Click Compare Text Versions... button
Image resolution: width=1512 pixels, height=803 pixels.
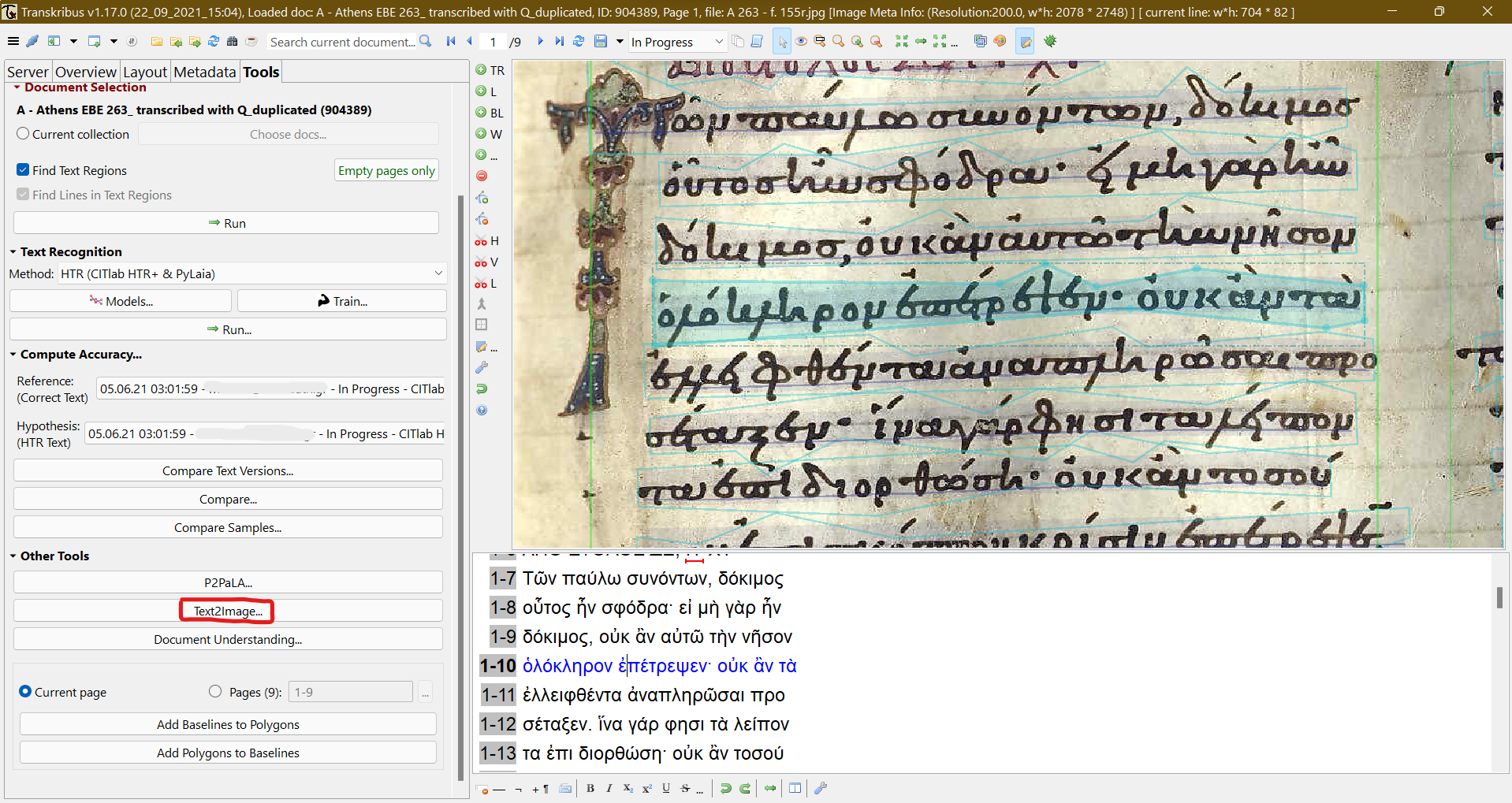(228, 470)
